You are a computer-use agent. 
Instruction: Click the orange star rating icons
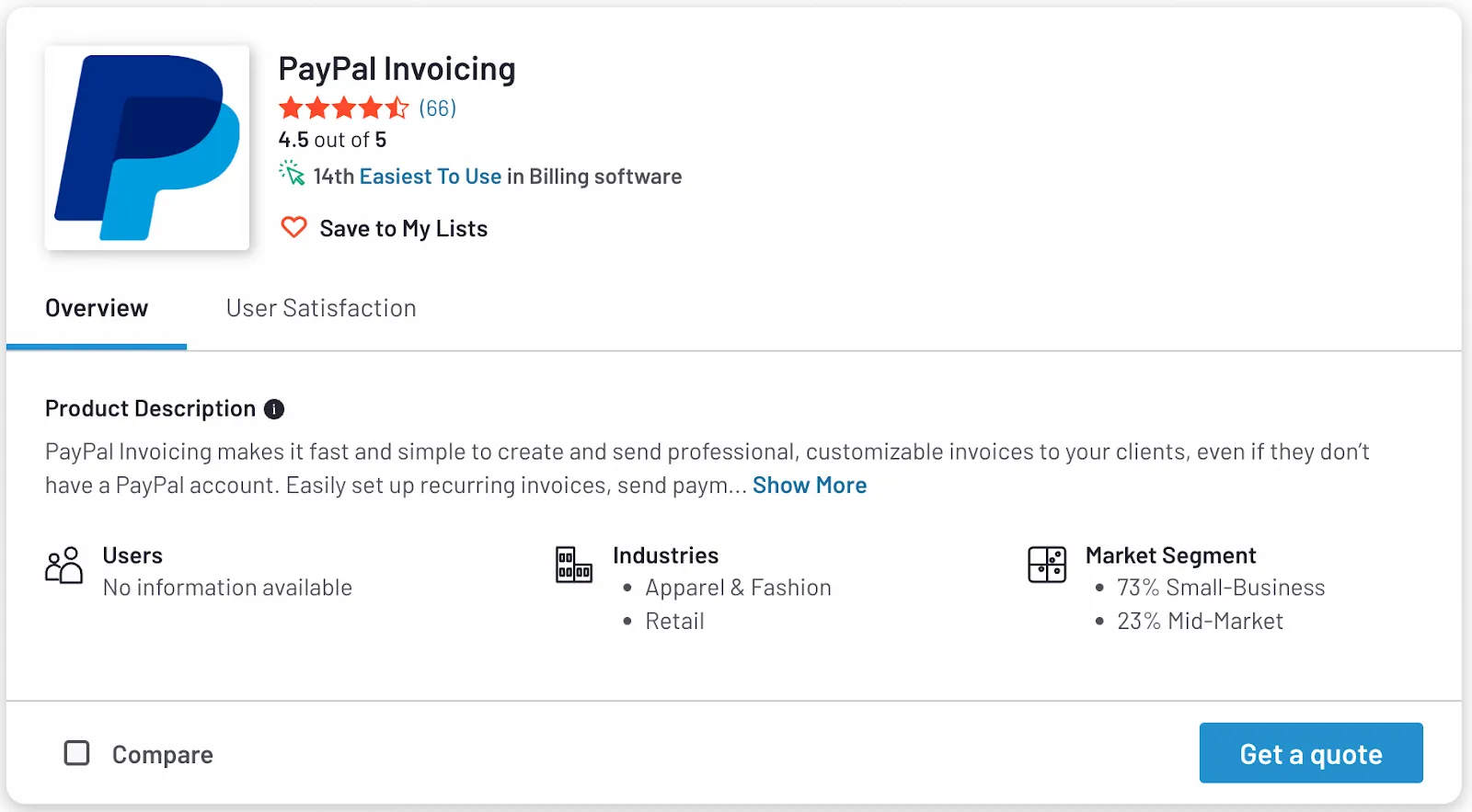pos(344,109)
